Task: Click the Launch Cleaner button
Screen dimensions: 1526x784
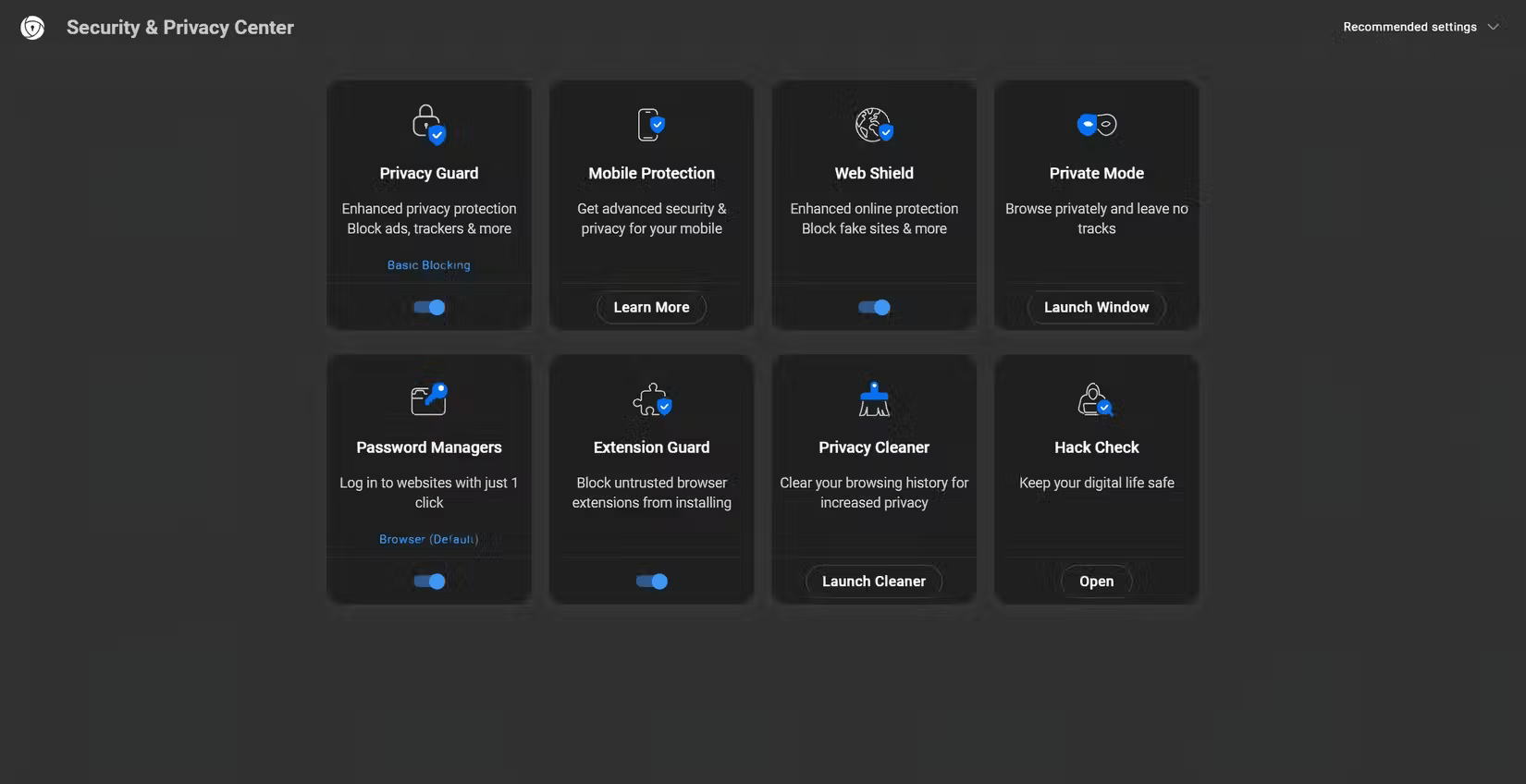Action: coord(874,582)
